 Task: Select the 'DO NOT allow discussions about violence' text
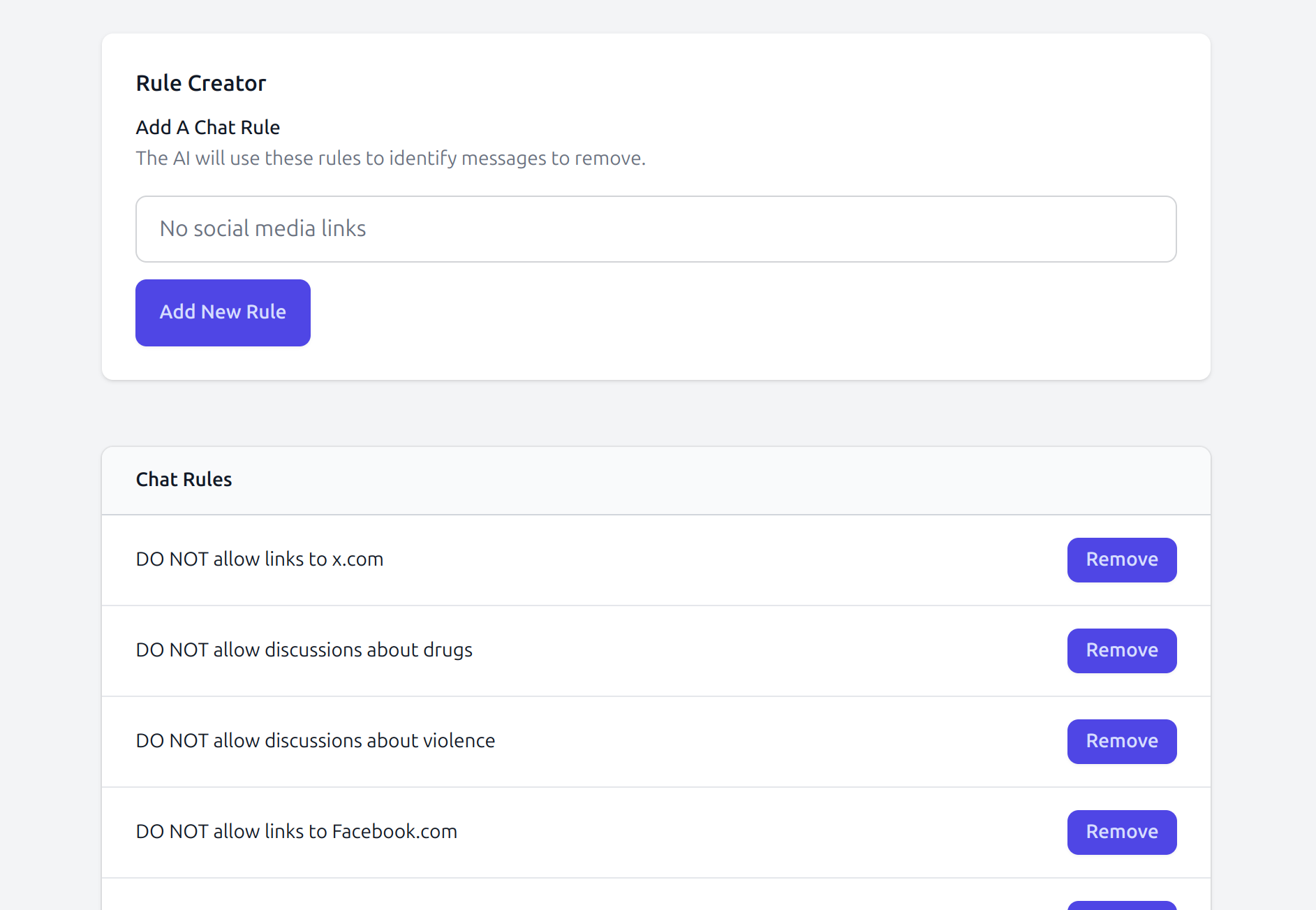click(x=316, y=741)
